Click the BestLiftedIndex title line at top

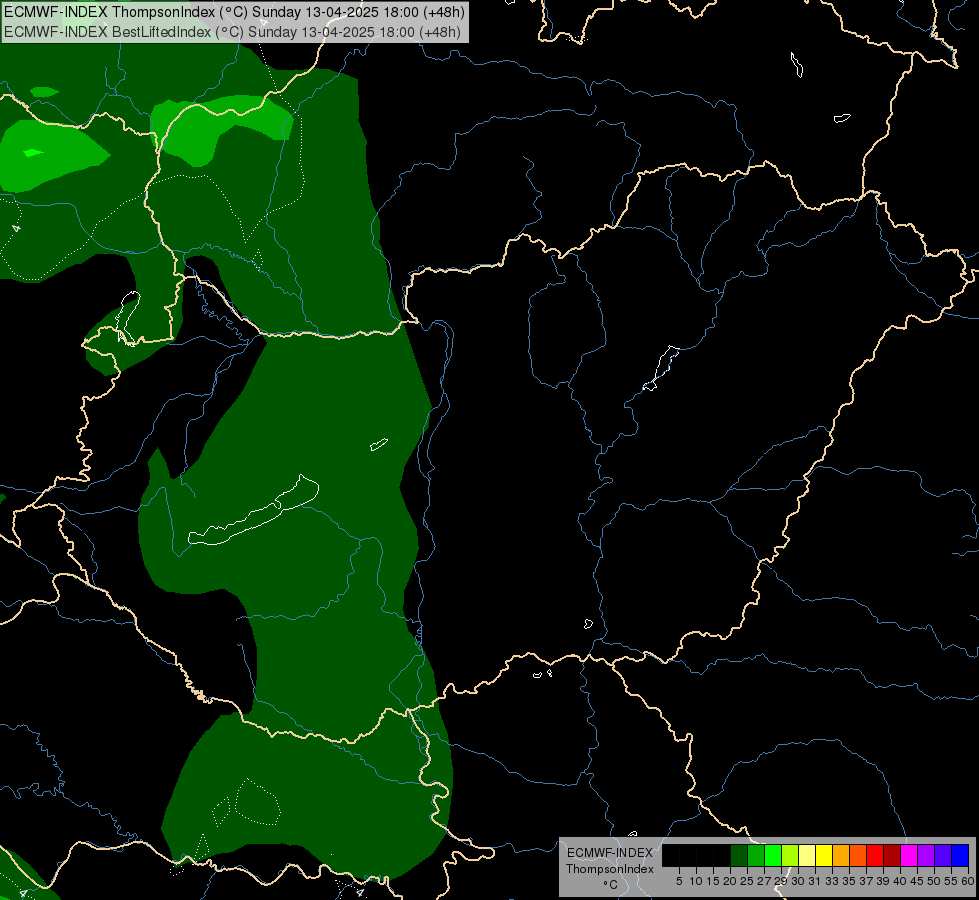coord(232,32)
